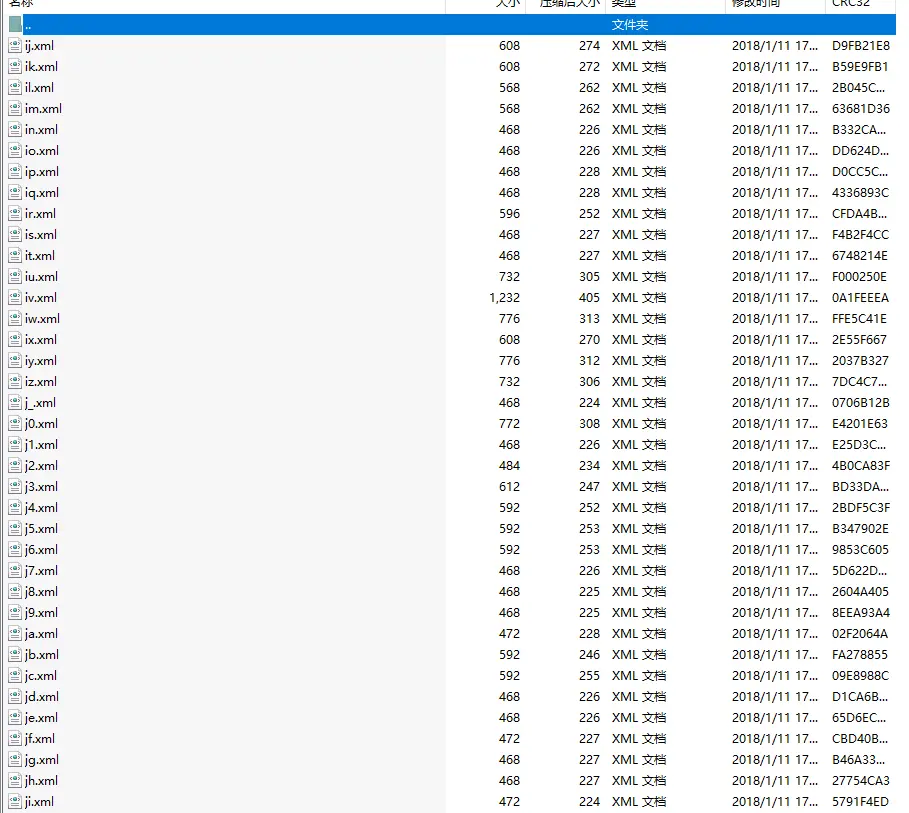Click CRC32 value 6748214E

[860, 256]
